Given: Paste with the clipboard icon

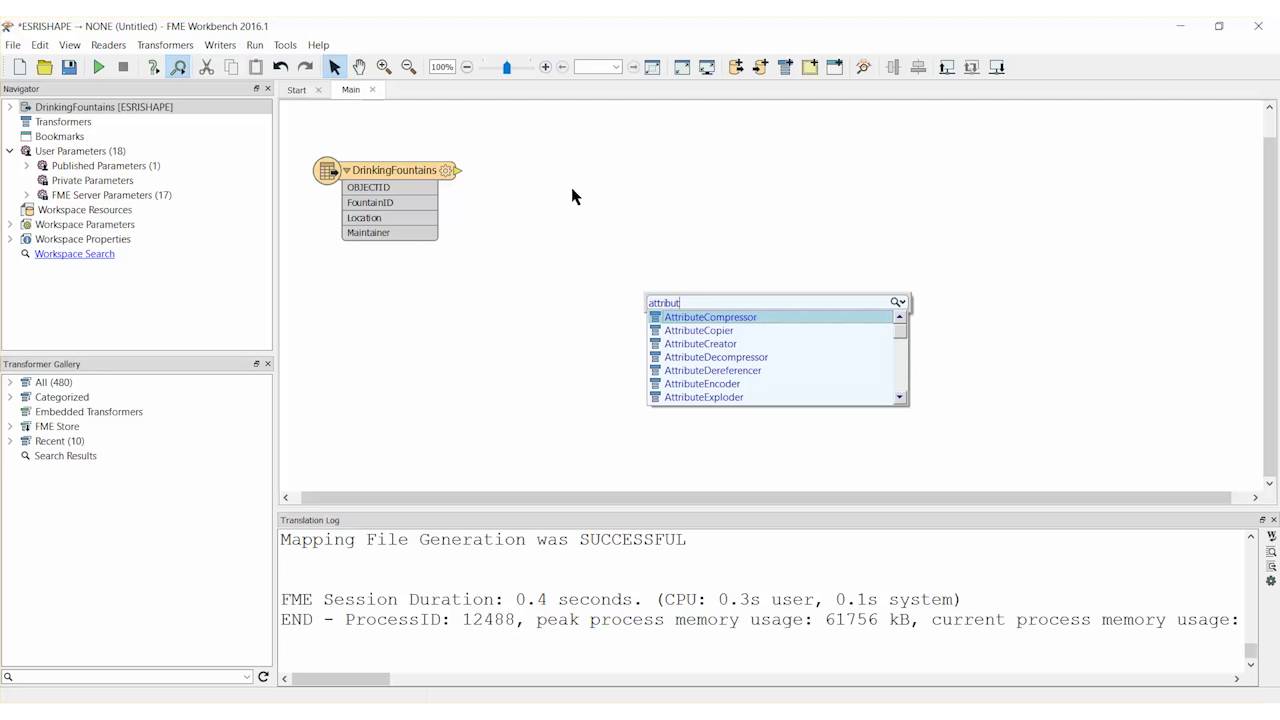Looking at the screenshot, I should coord(256,67).
